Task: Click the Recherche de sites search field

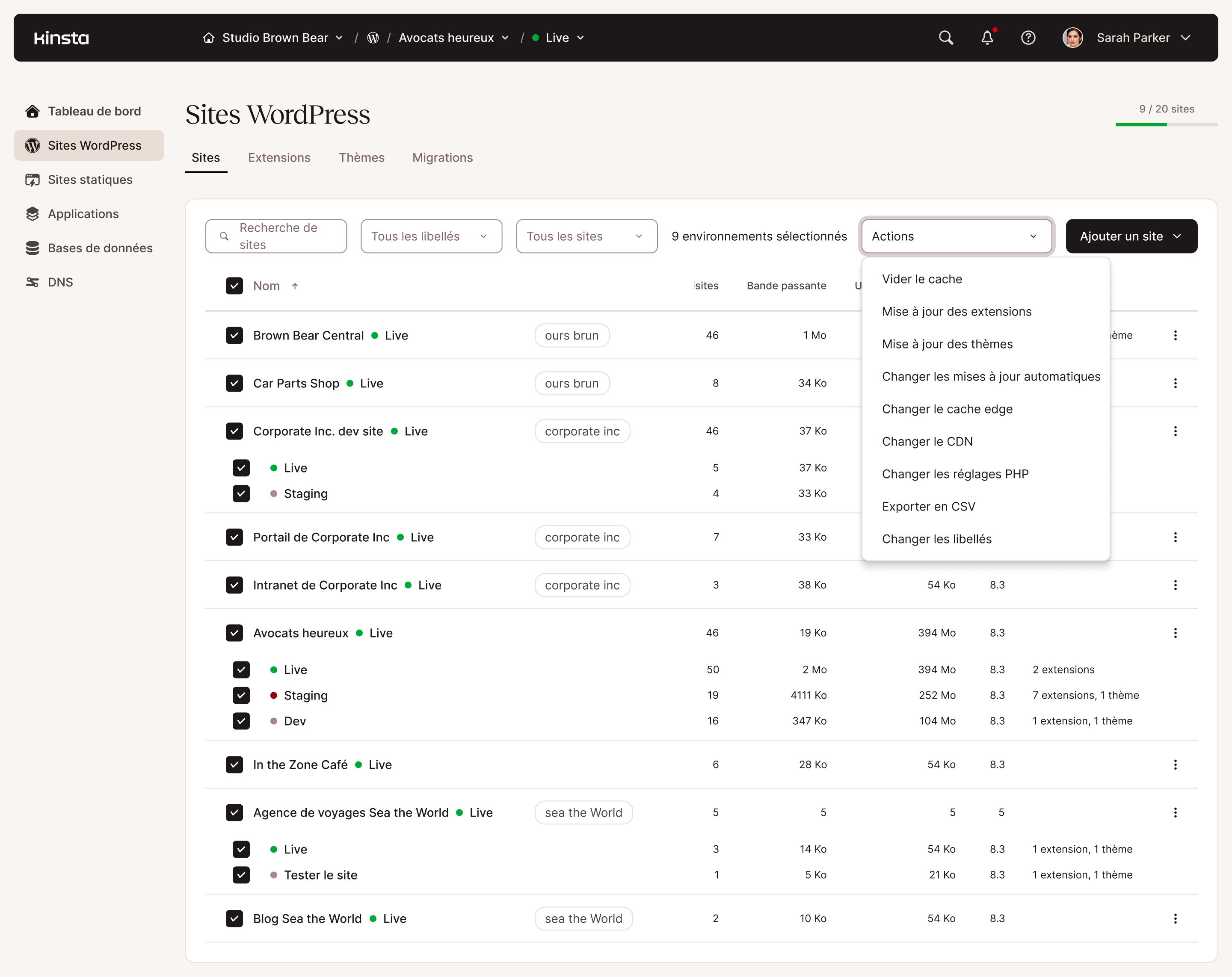Action: point(276,236)
